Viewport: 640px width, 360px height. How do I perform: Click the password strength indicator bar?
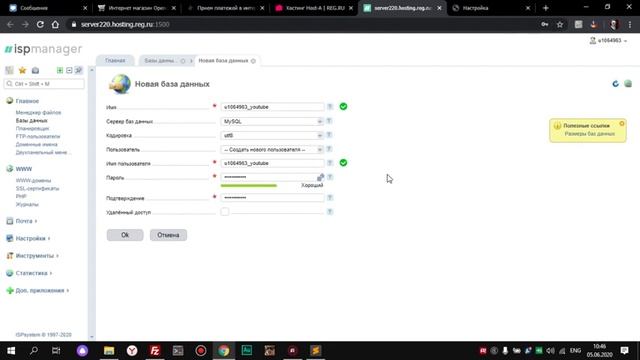pyautogui.click(x=249, y=185)
